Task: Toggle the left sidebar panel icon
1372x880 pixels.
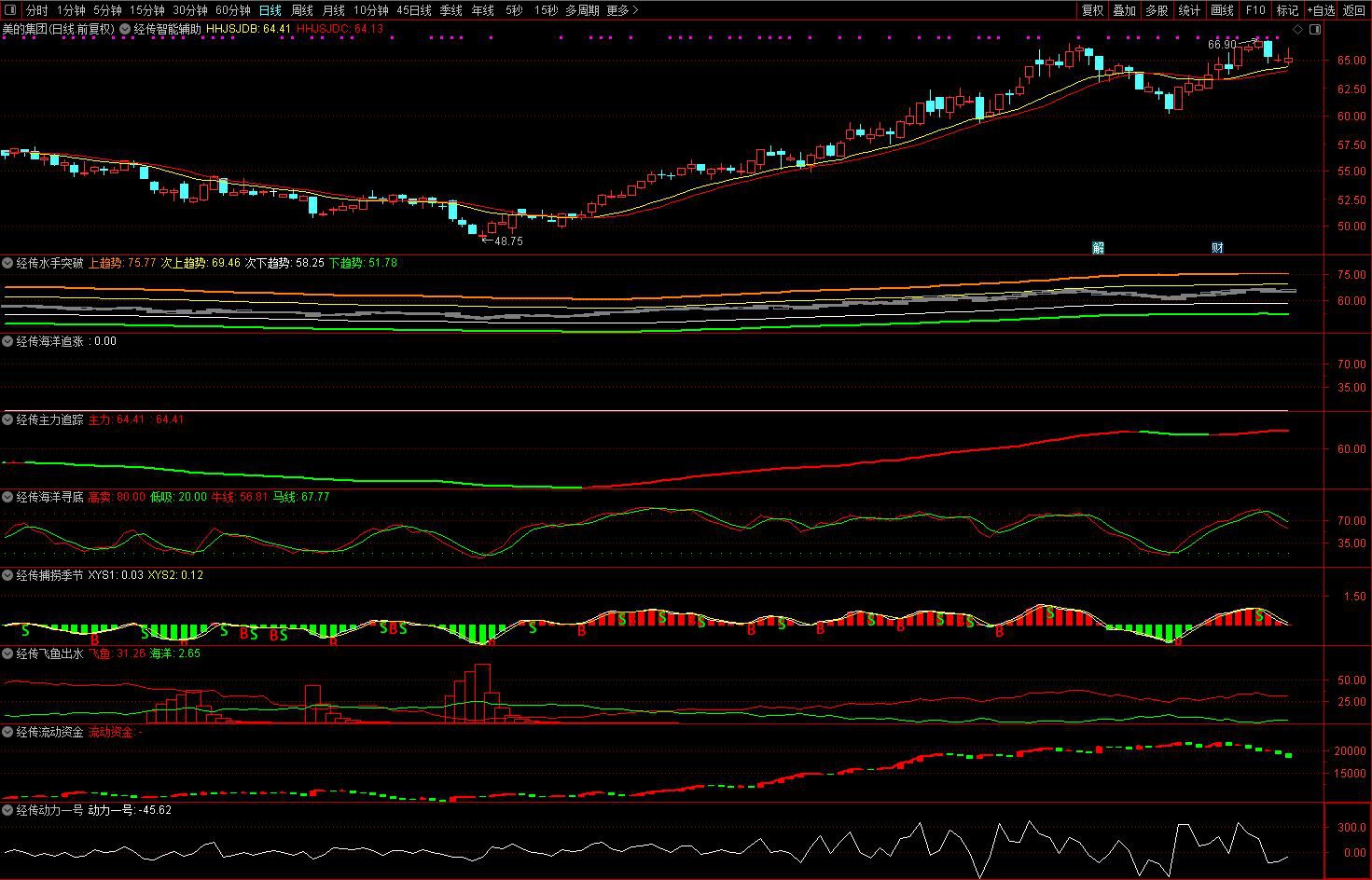Action: pos(9,10)
